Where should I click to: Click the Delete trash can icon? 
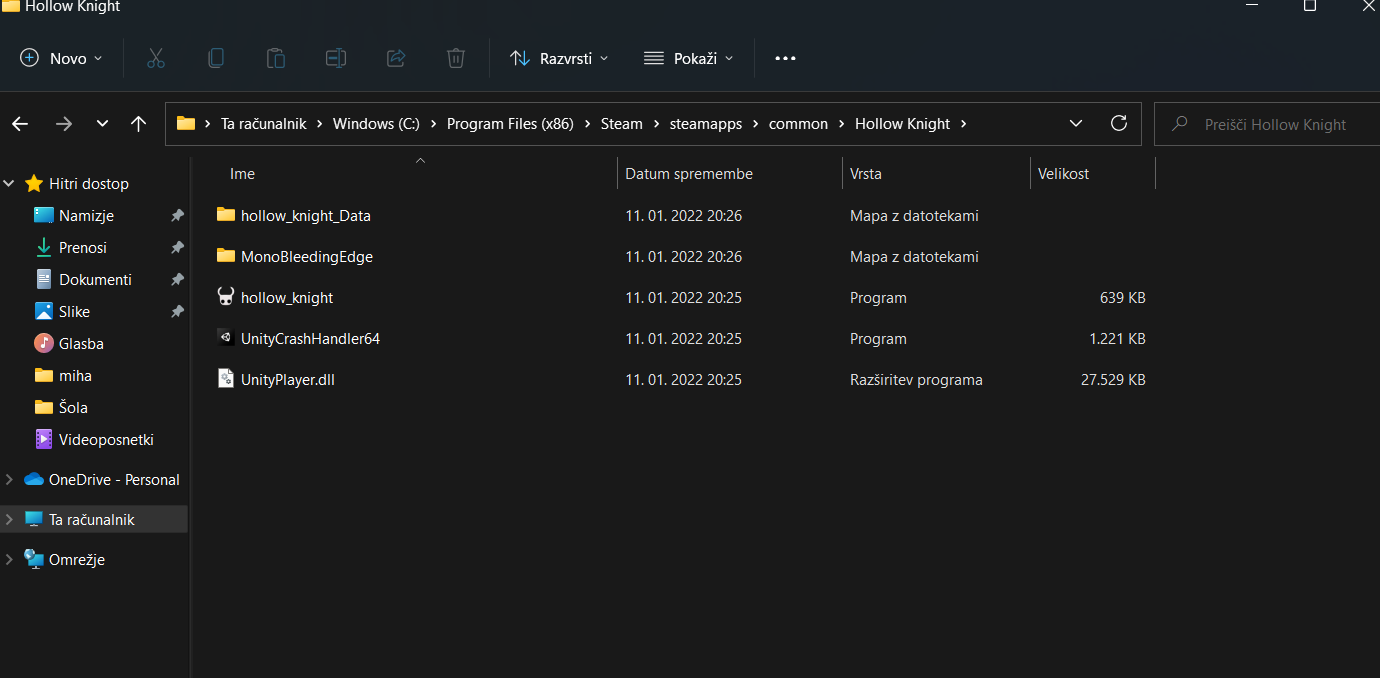pyautogui.click(x=456, y=58)
